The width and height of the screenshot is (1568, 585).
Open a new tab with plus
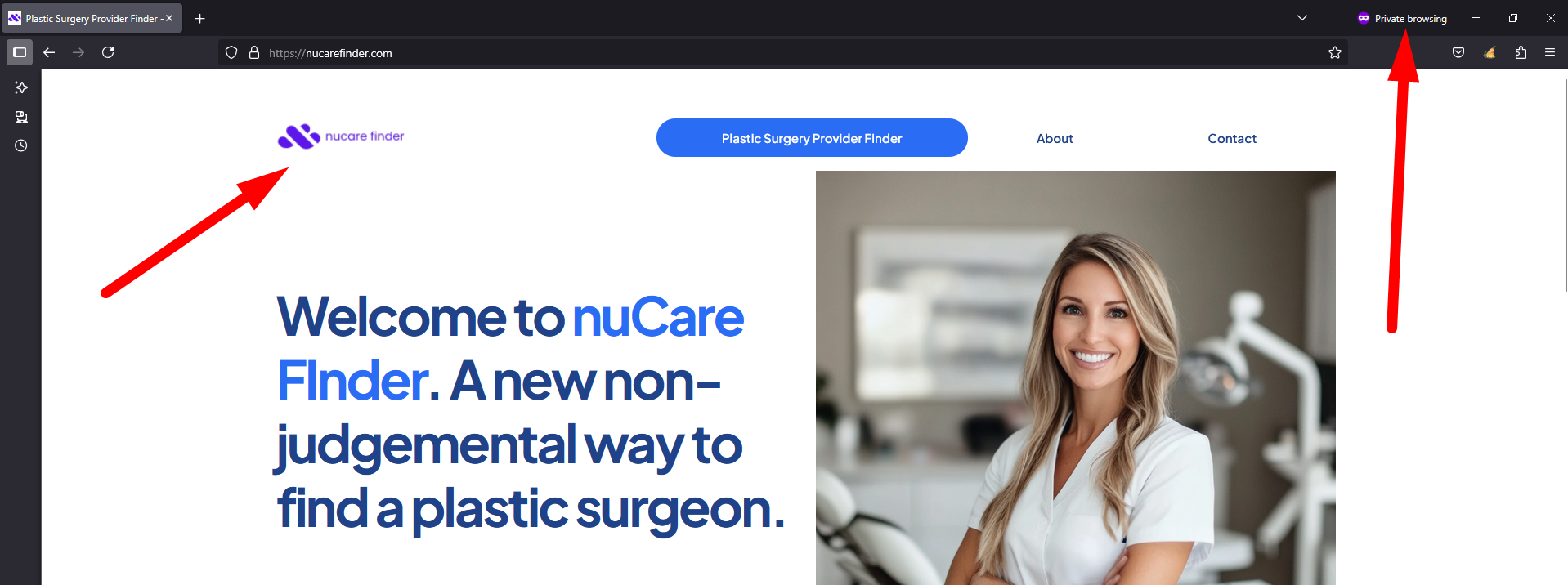199,18
